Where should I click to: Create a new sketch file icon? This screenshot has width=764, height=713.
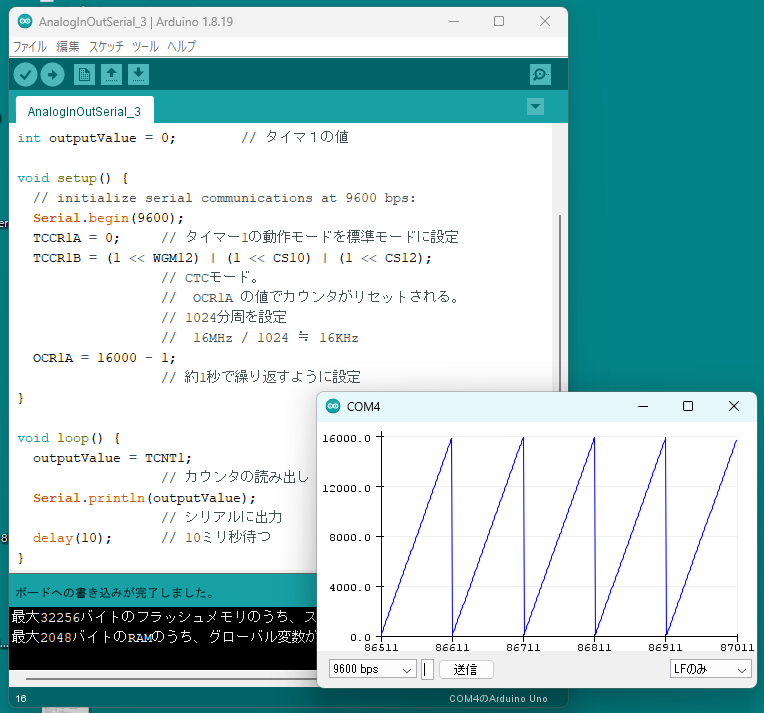(x=85, y=75)
